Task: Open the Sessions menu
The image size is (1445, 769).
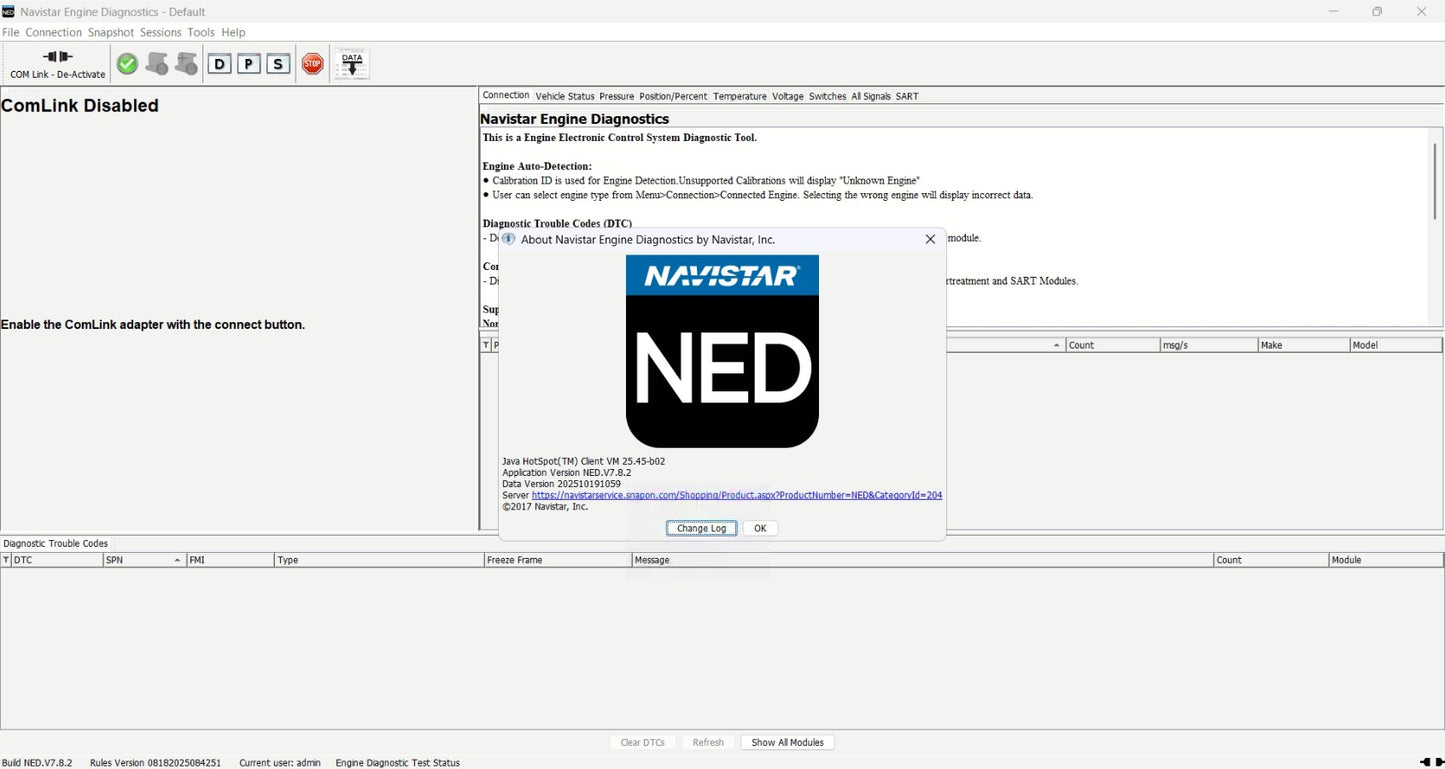Action: point(161,32)
